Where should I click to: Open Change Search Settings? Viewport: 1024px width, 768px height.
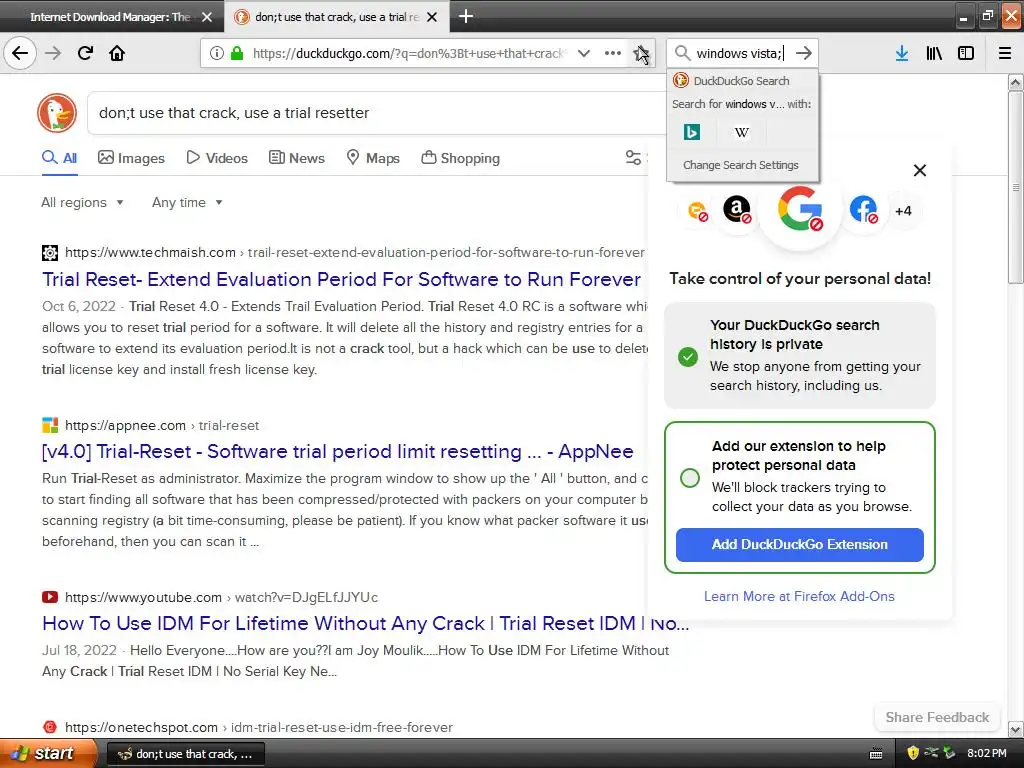click(x=741, y=165)
